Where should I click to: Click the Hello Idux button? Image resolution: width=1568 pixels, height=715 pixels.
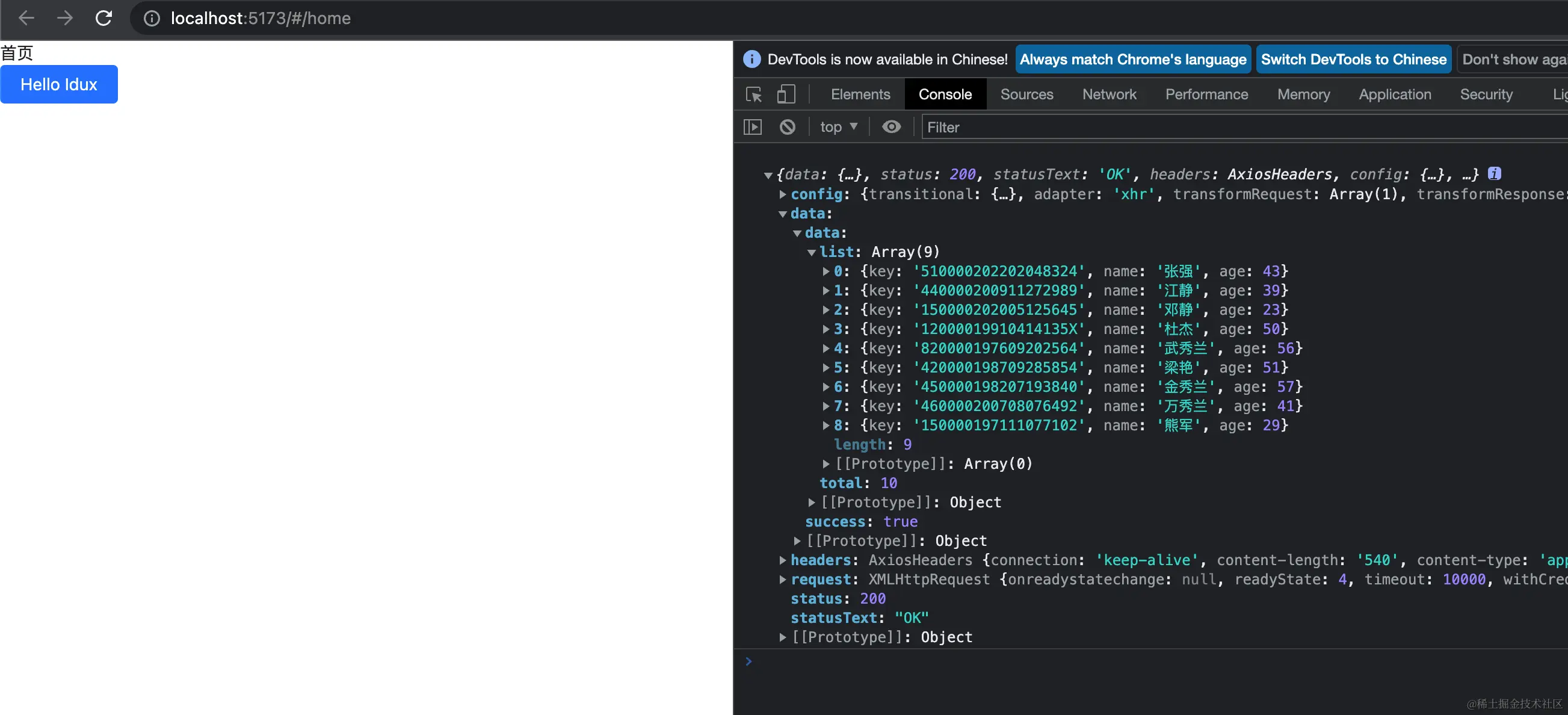pos(59,84)
